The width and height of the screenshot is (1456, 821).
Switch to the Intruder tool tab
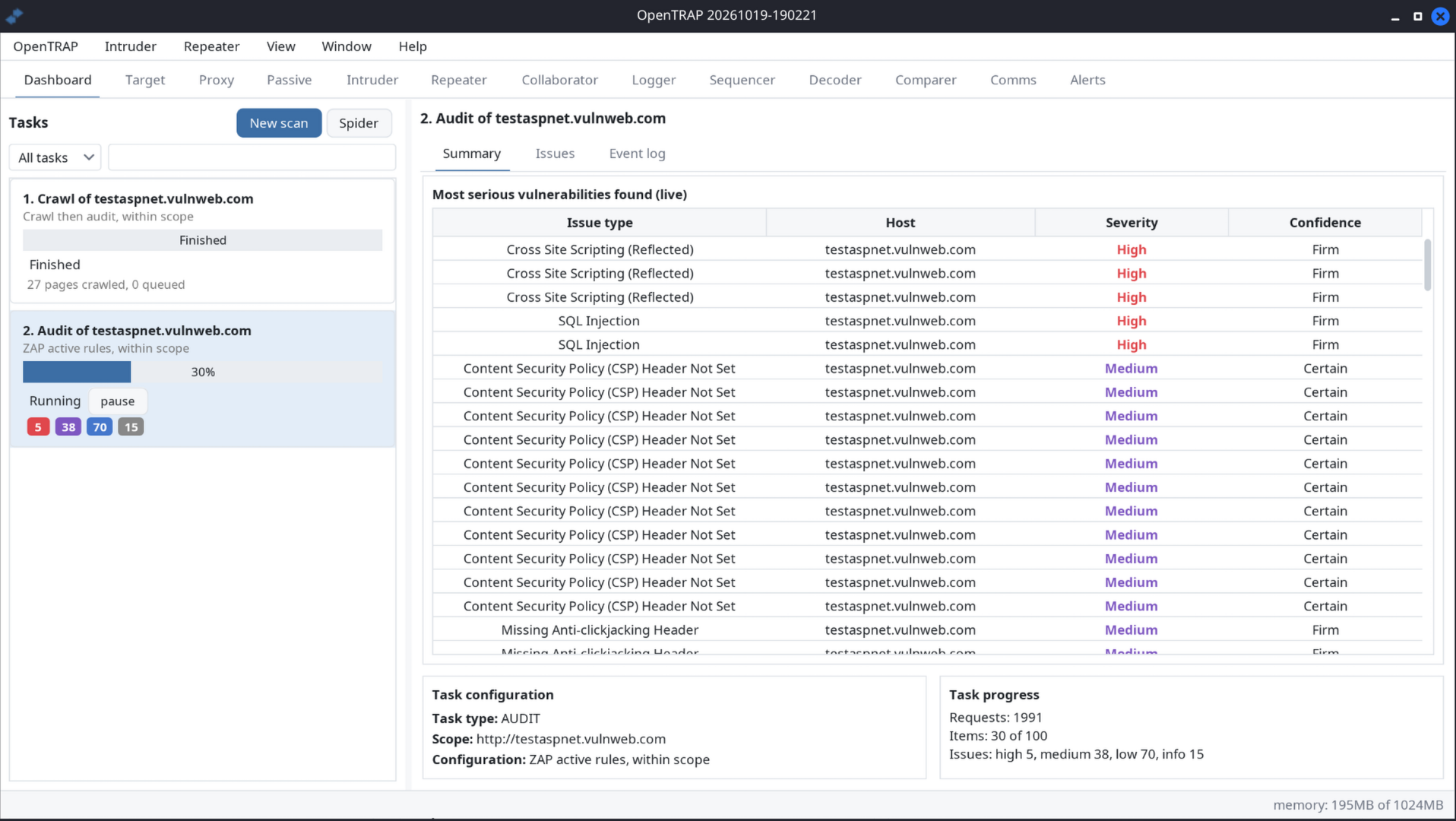[x=372, y=80]
